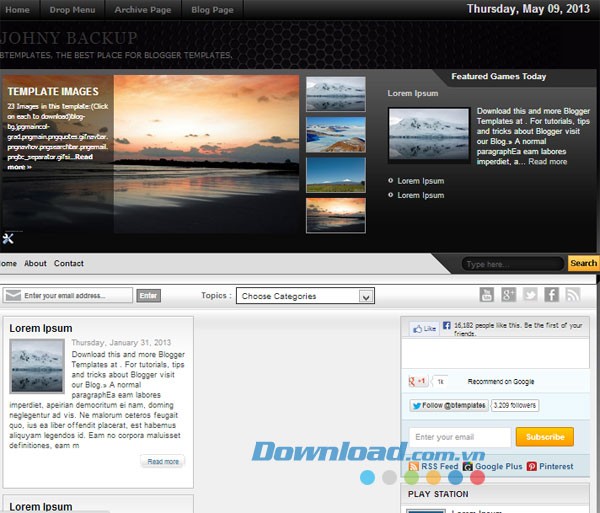Click the RSS feed icon in the social bar
The height and width of the screenshot is (513, 600).
coord(573,294)
